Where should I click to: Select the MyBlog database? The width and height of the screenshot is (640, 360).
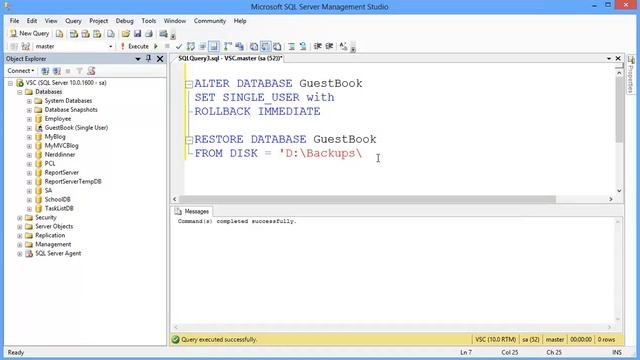pos(55,137)
